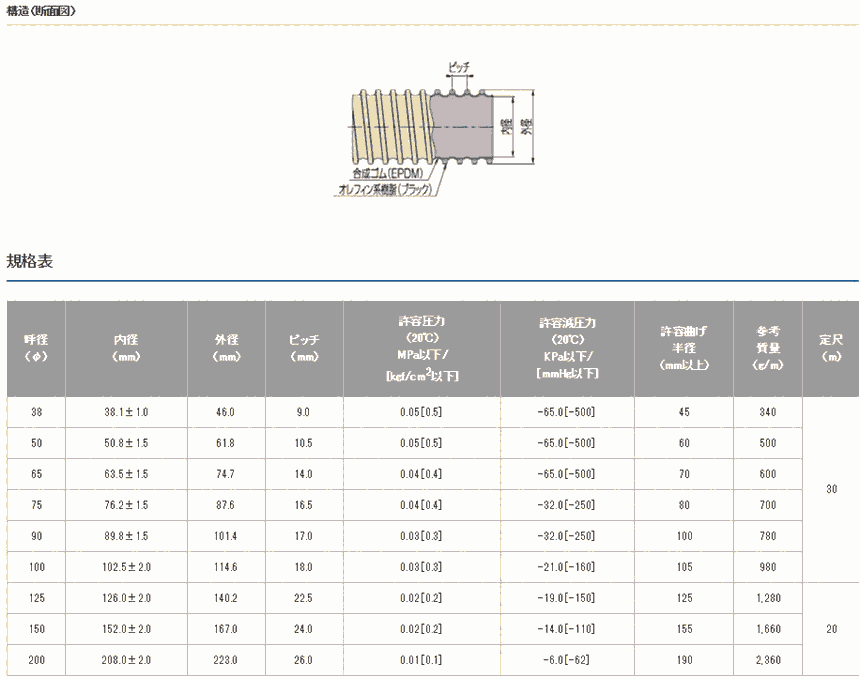Select the inner diameter cell 38.1±1.0
Image resolution: width=860 pixels, height=679 pixels.
[x=126, y=412]
